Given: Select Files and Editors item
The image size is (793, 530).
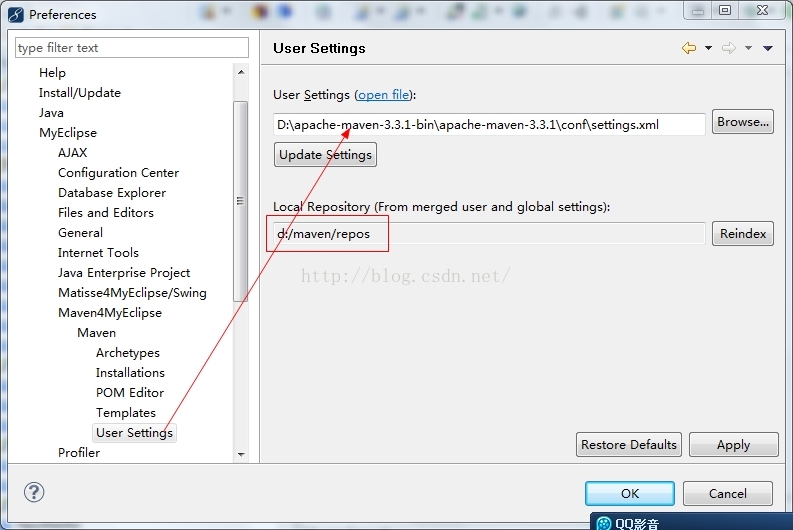Looking at the screenshot, I should tap(106, 213).
